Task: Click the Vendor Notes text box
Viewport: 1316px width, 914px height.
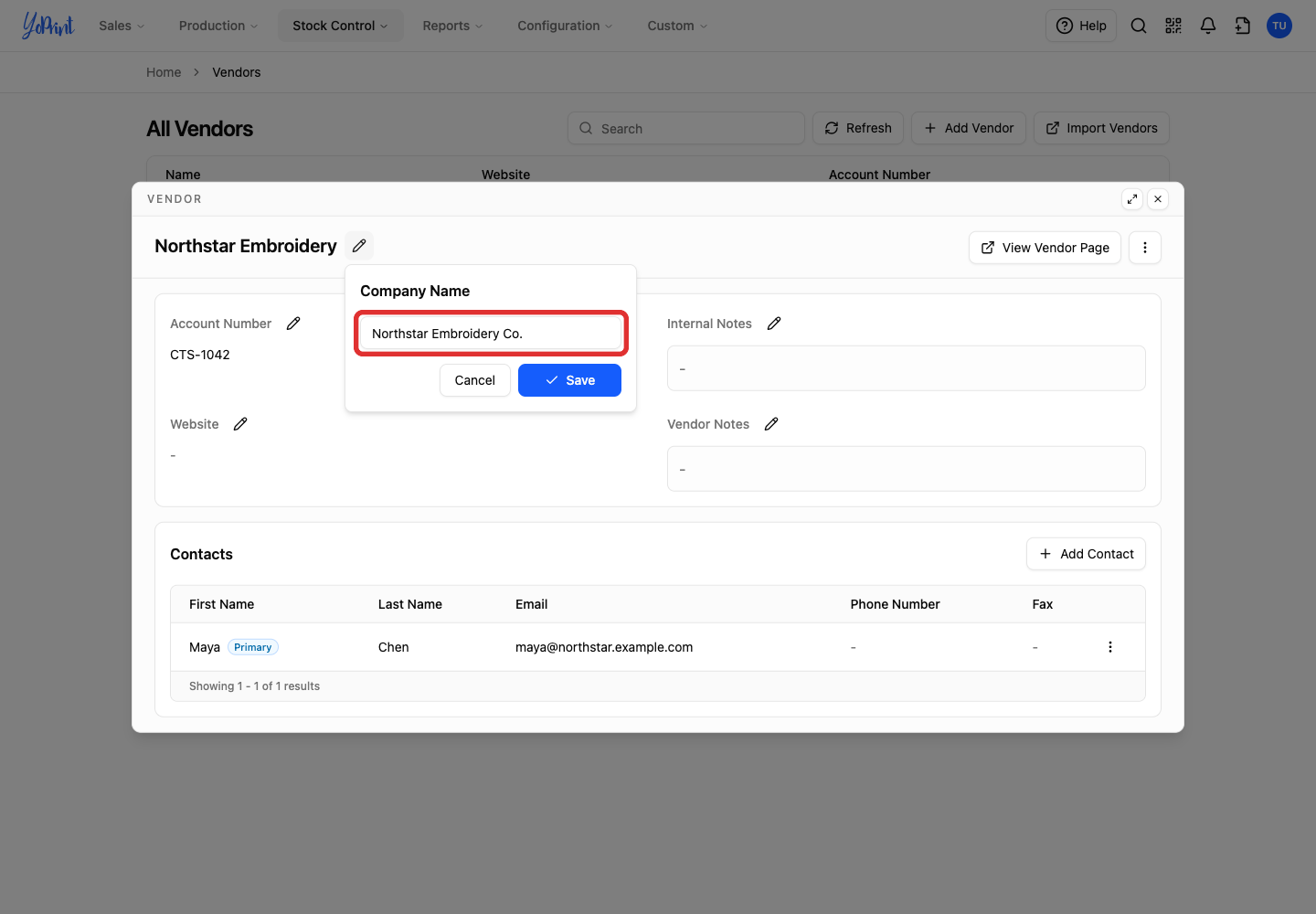Action: pos(907,469)
